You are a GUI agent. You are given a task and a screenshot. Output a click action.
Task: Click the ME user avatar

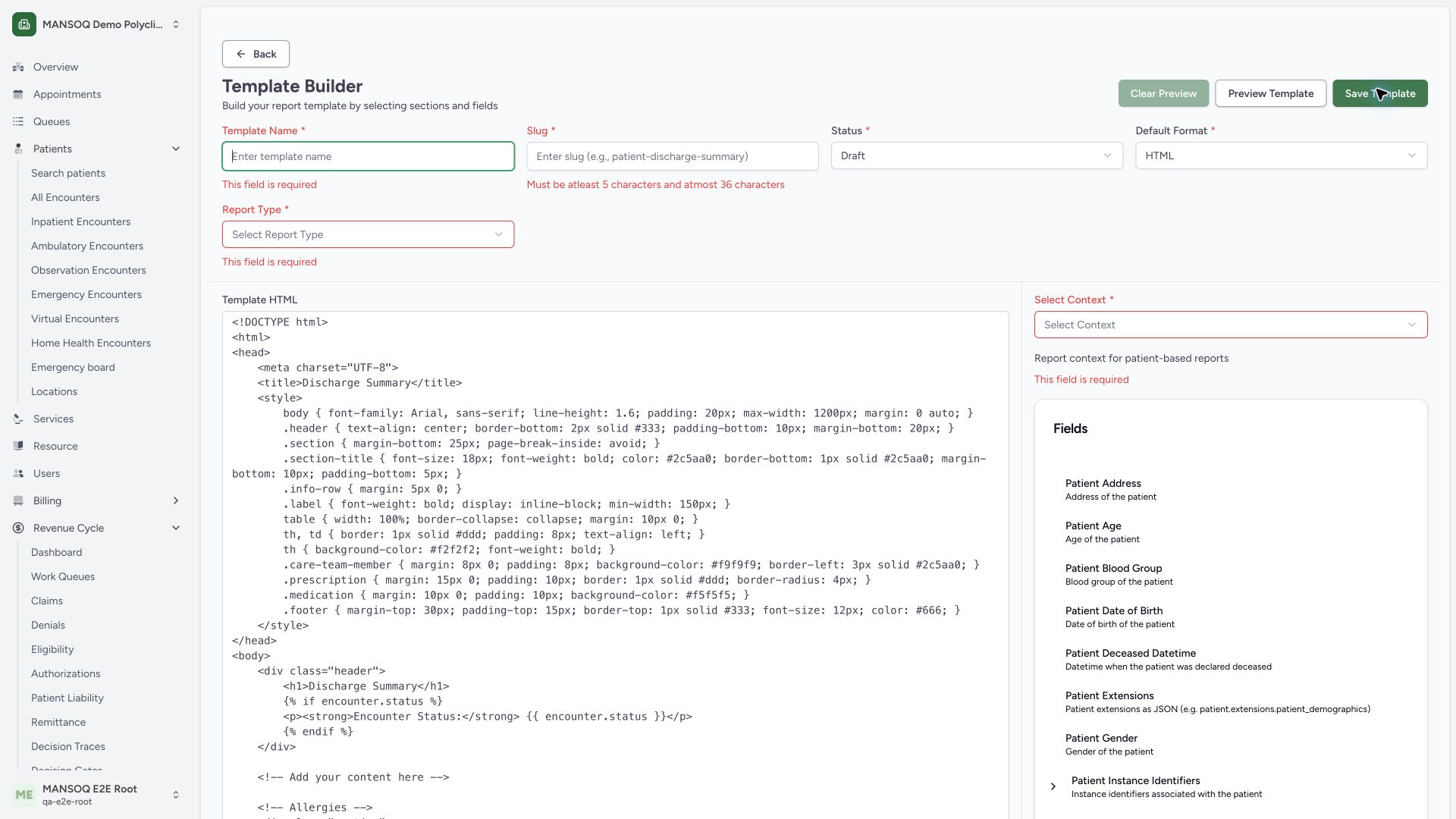(24, 795)
